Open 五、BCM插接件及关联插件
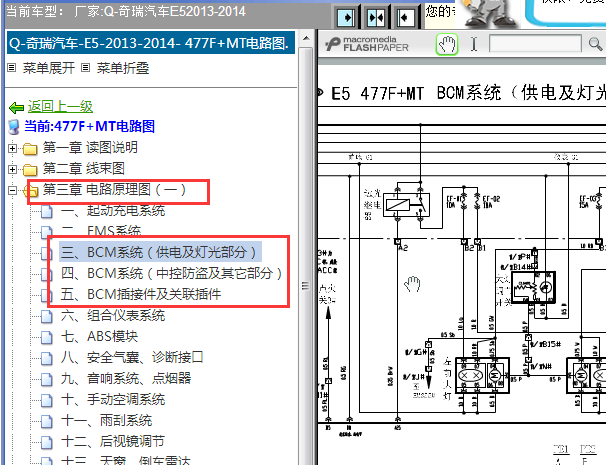The width and height of the screenshot is (606, 465). coord(141,294)
